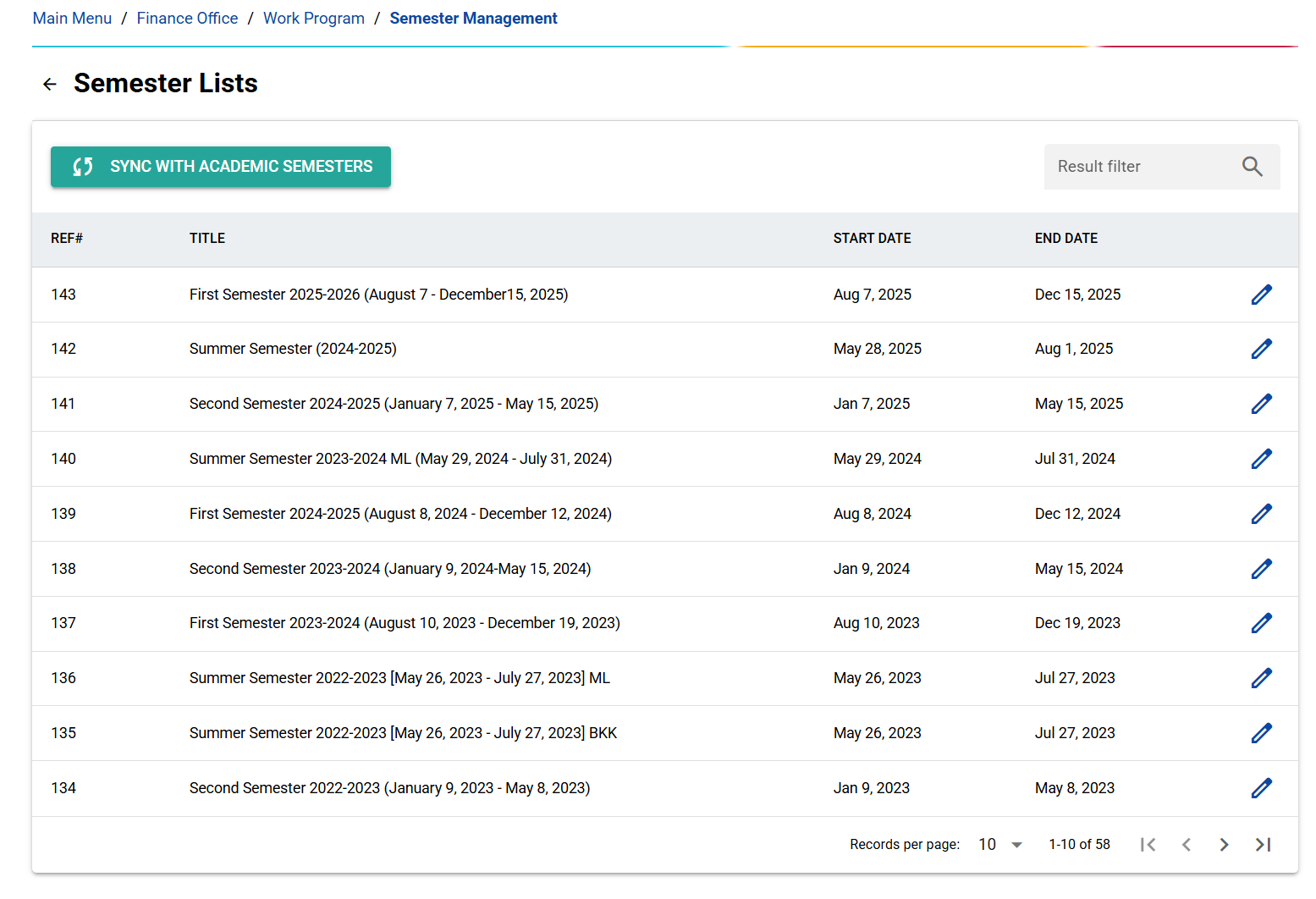Sort by the Start Date column header
Screen dimensions: 1316x899
point(872,239)
